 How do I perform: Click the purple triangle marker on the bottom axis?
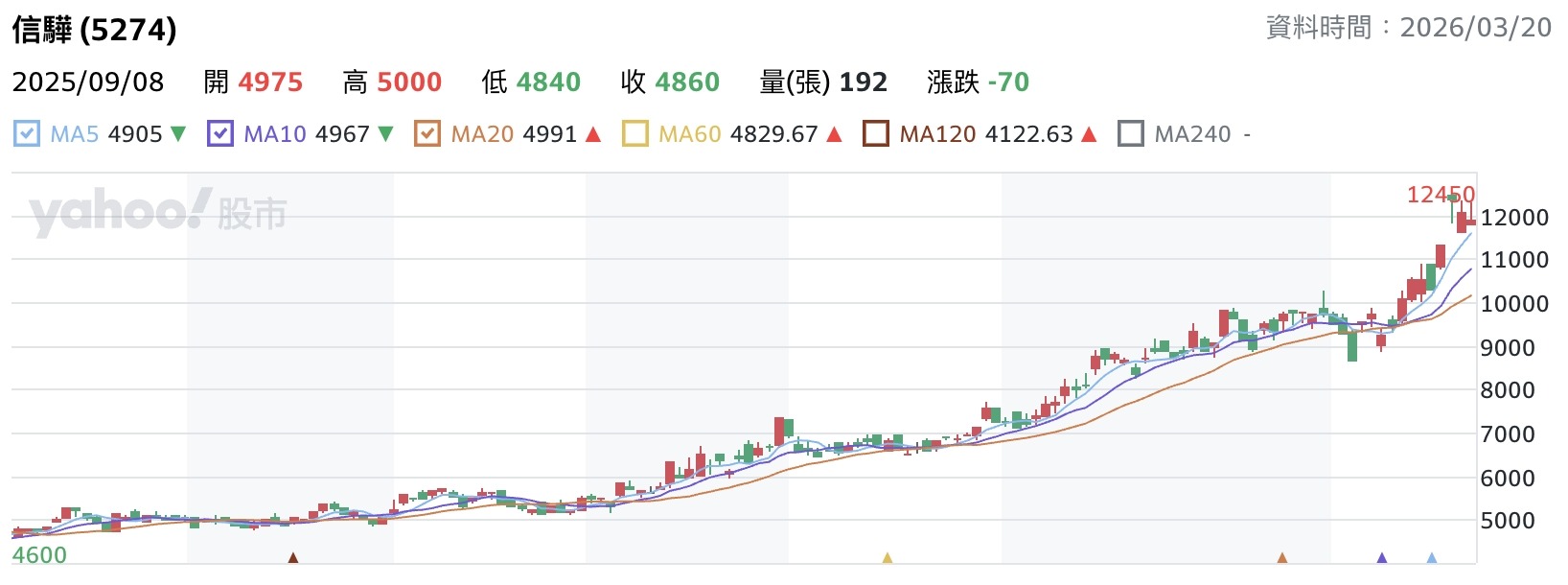pyautogui.click(x=1382, y=557)
